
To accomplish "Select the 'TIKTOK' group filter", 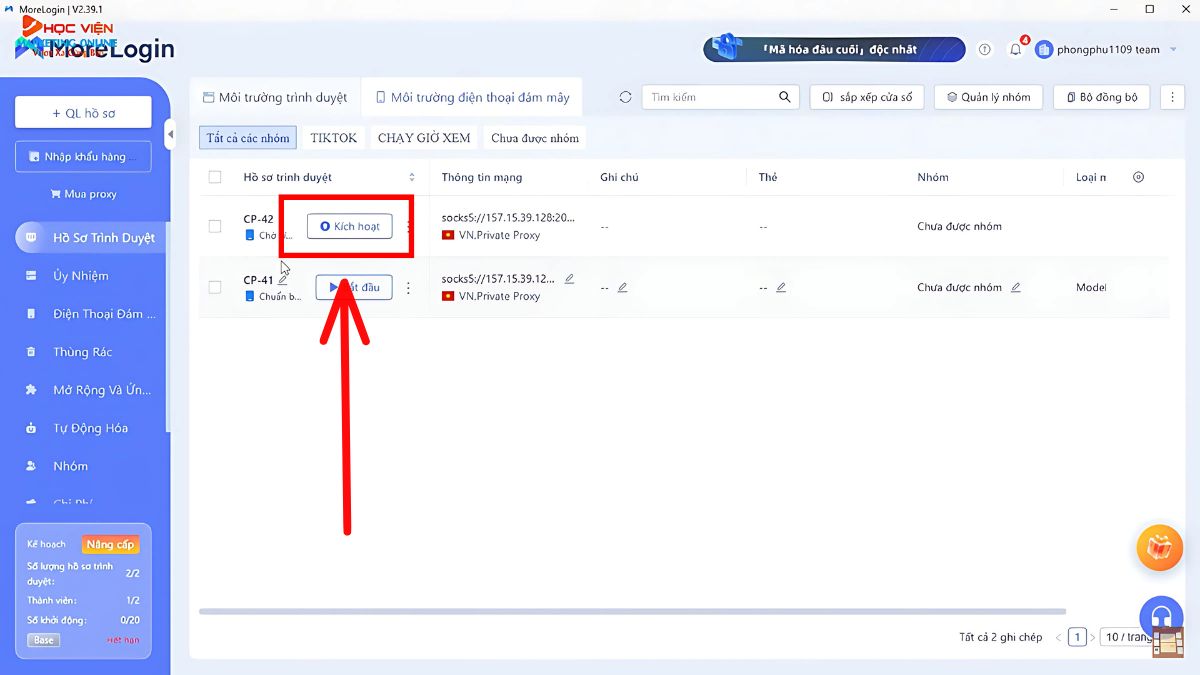I will [333, 138].
